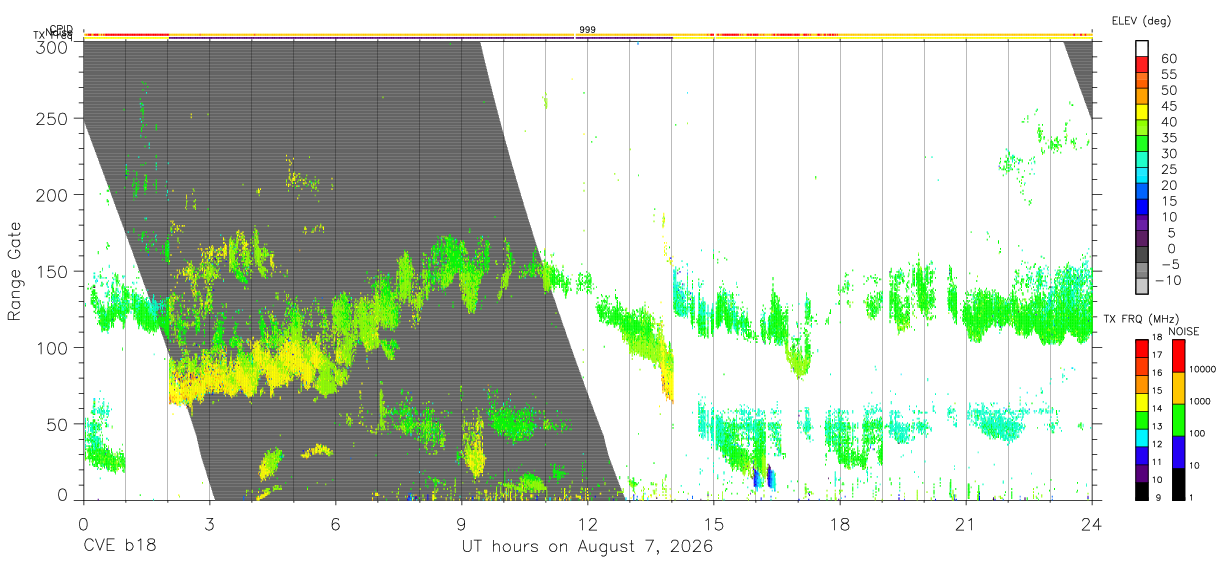Click Range Gate axis label '150'
Screen dimensions: 1228x567
pyautogui.click(x=51, y=271)
